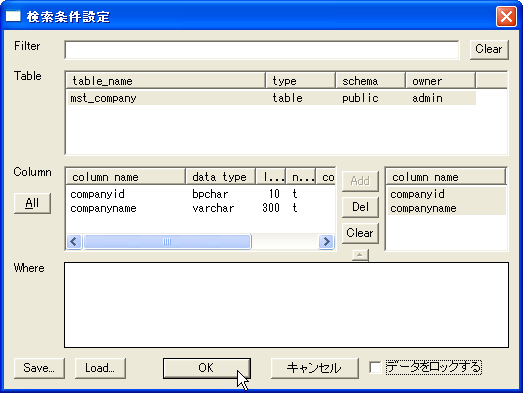Click the horizontal scrollbar right arrow

[326, 241]
